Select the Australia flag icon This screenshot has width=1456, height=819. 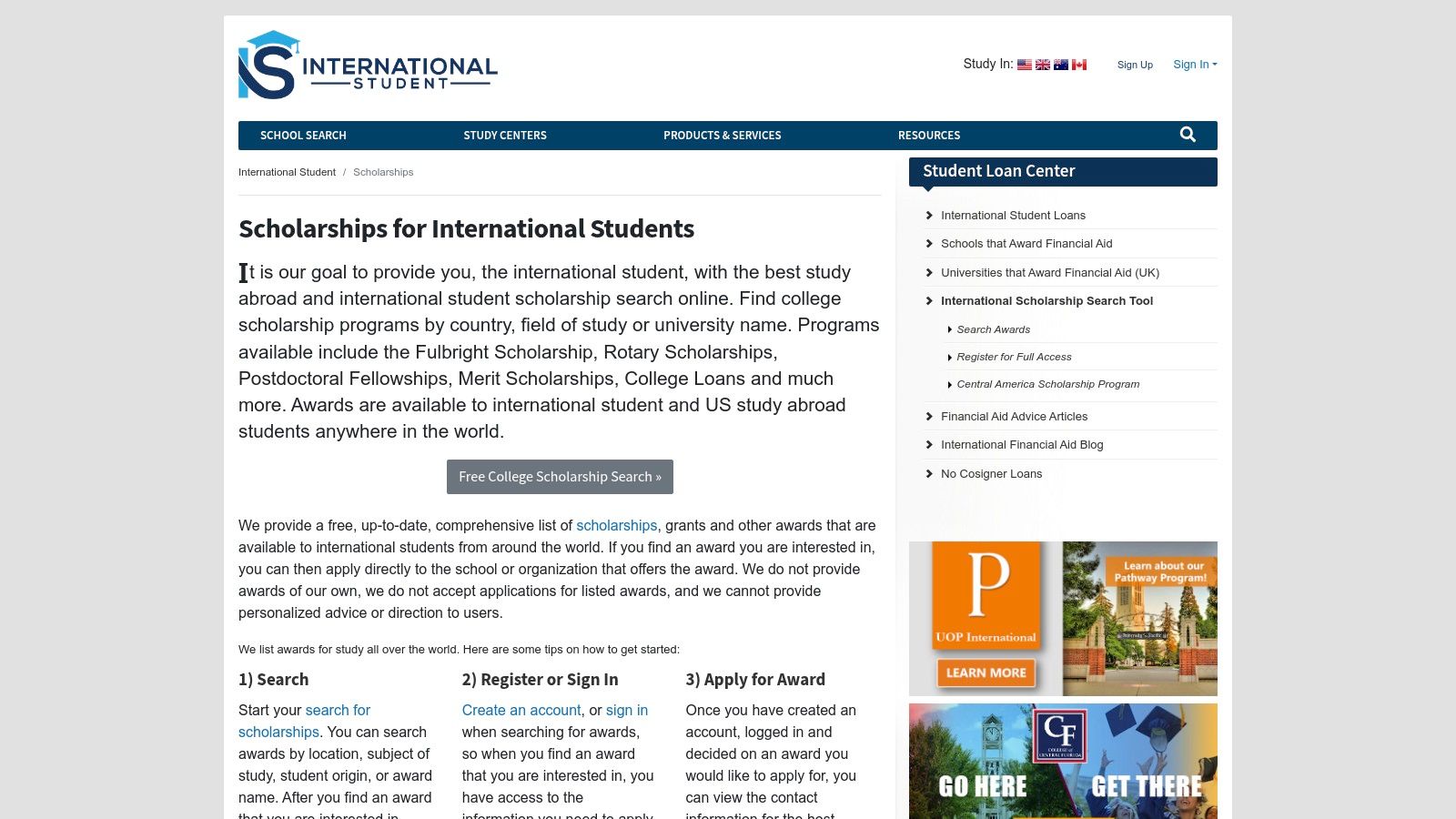[1060, 64]
